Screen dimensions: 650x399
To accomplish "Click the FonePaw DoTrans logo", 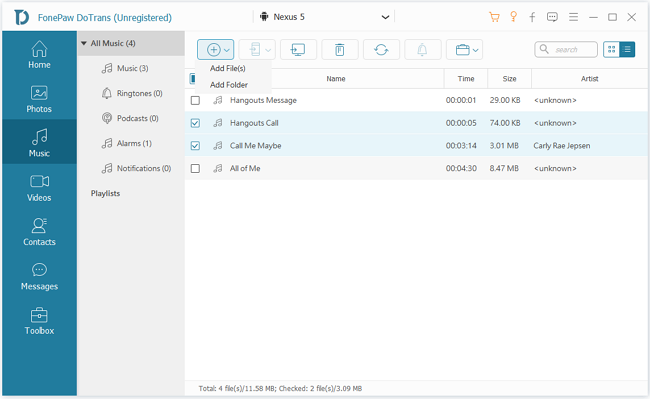I will (22, 17).
